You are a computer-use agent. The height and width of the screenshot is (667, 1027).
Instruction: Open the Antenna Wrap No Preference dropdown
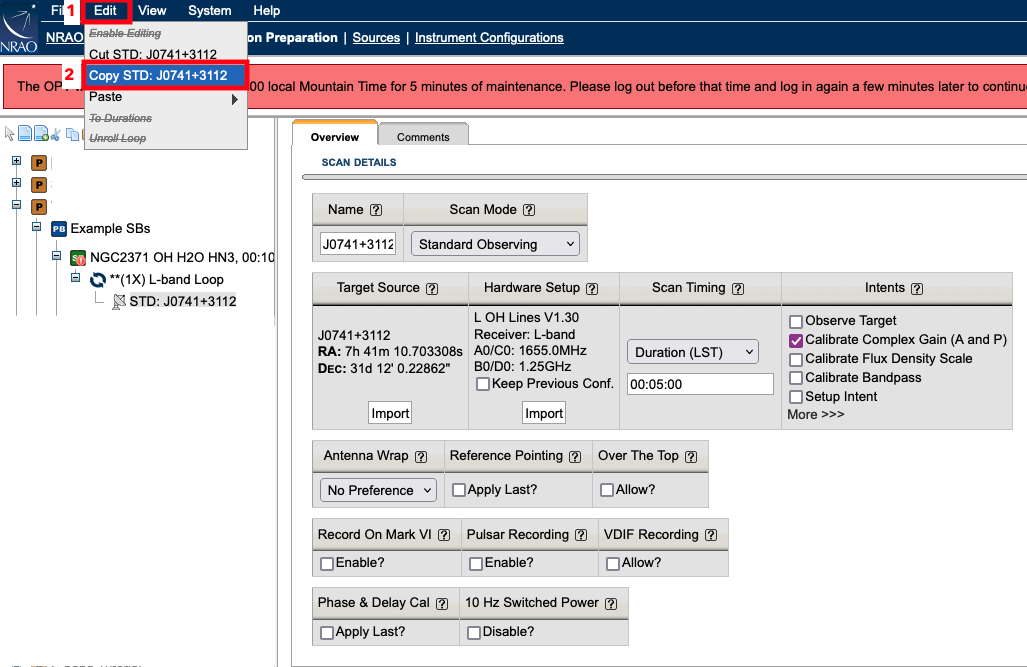(379, 490)
